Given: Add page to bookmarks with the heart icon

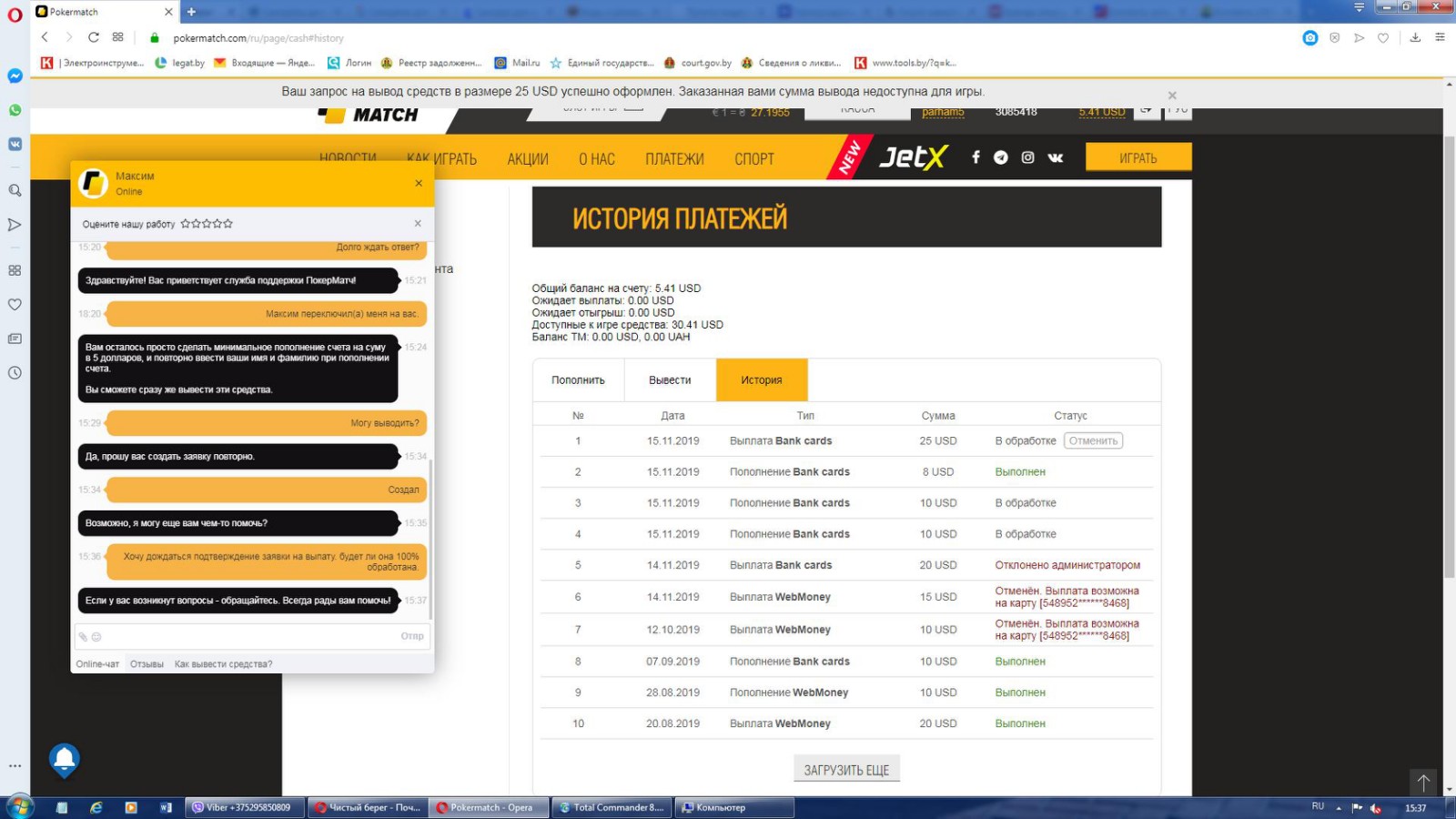Looking at the screenshot, I should point(1383,37).
